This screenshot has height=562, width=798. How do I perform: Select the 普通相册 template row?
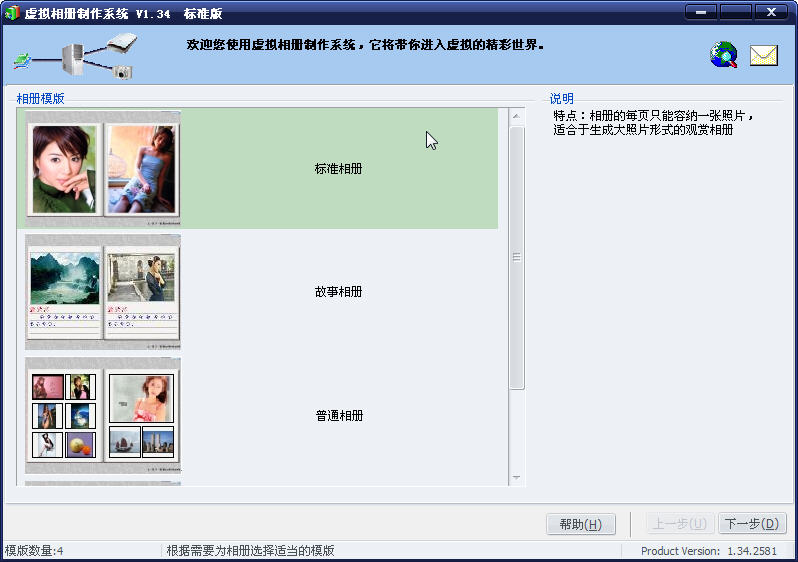[258, 415]
